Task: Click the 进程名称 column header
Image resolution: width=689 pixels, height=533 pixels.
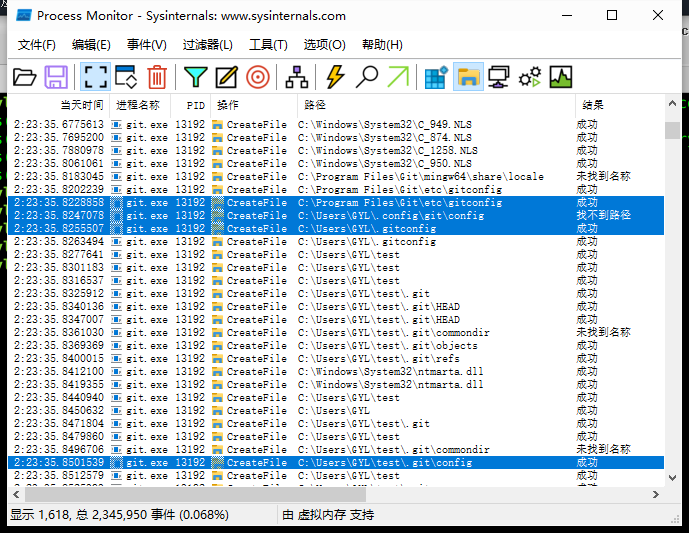Action: pyautogui.click(x=140, y=105)
